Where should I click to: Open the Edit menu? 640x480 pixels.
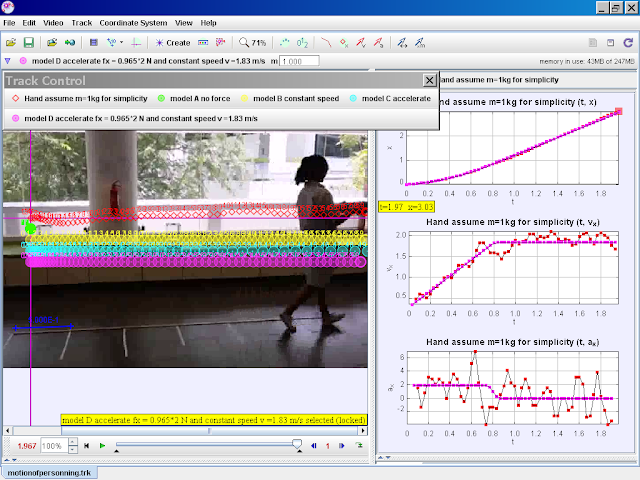click(x=29, y=23)
